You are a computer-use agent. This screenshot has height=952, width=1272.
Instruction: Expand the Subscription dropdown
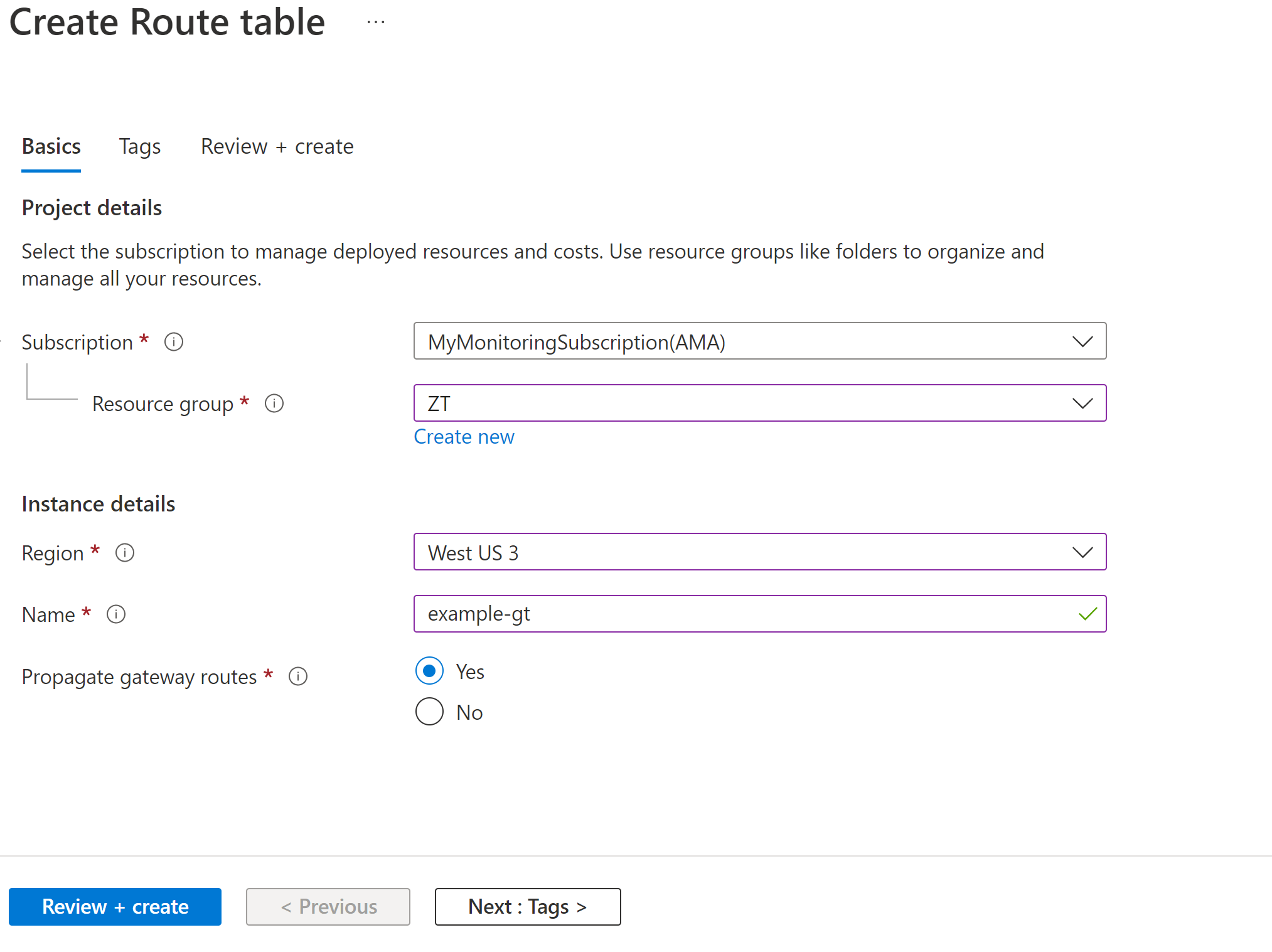pyautogui.click(x=760, y=341)
